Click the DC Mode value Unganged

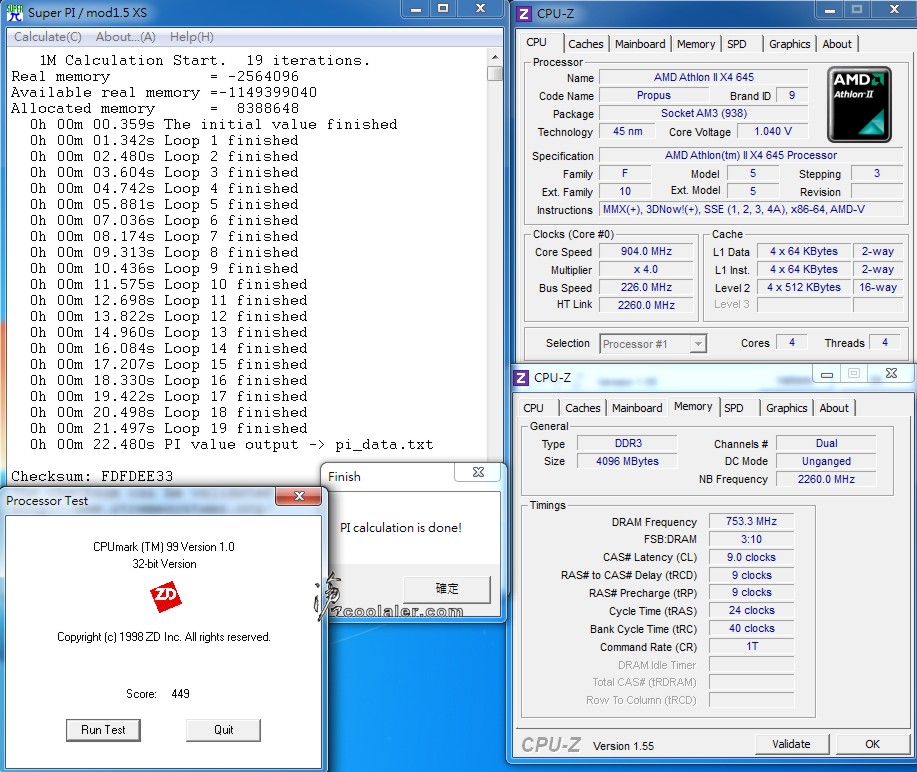(x=826, y=461)
